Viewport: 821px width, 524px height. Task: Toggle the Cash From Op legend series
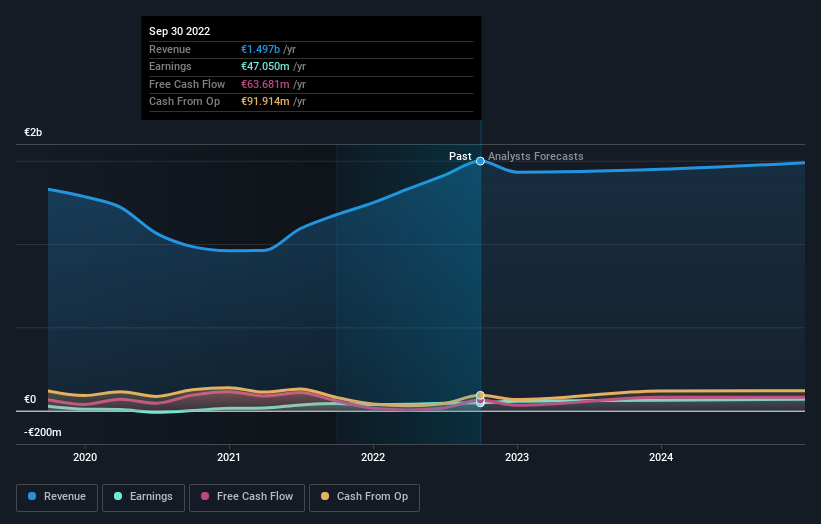364,497
